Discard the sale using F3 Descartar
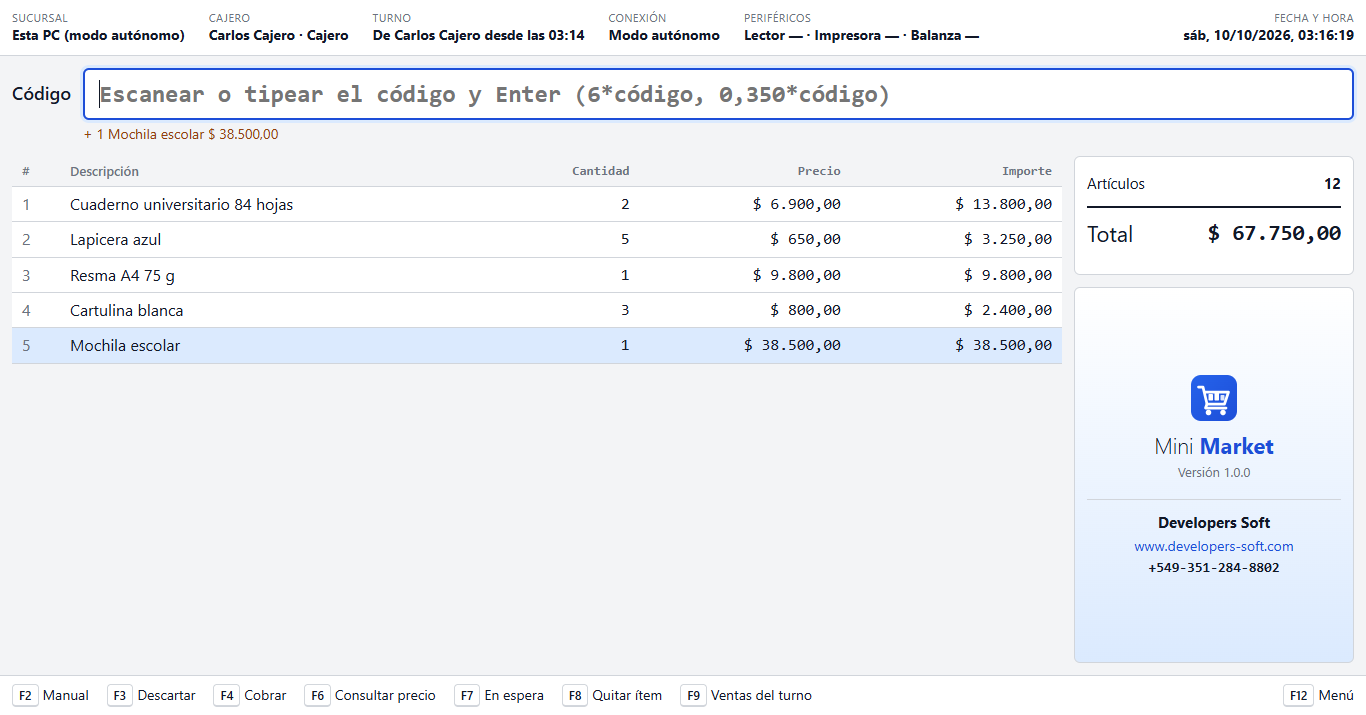The height and width of the screenshot is (715, 1366). point(154,695)
